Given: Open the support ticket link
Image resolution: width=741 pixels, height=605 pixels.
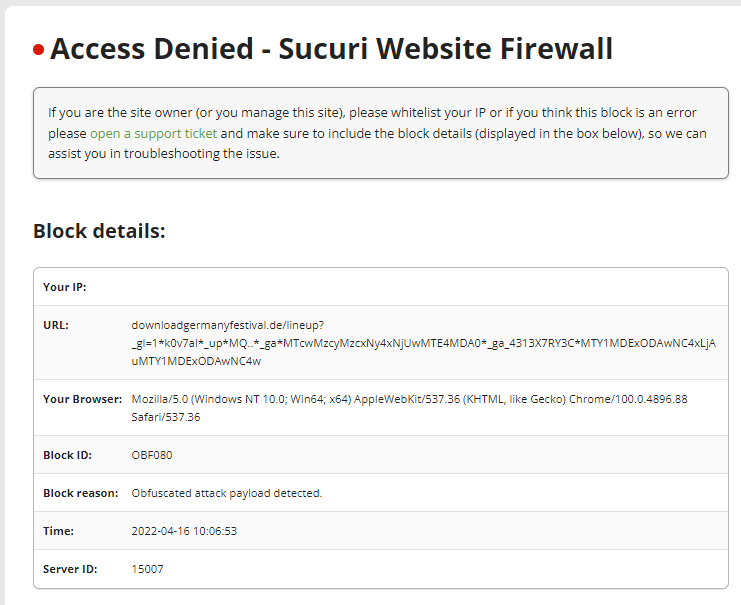Looking at the screenshot, I should [x=153, y=133].
